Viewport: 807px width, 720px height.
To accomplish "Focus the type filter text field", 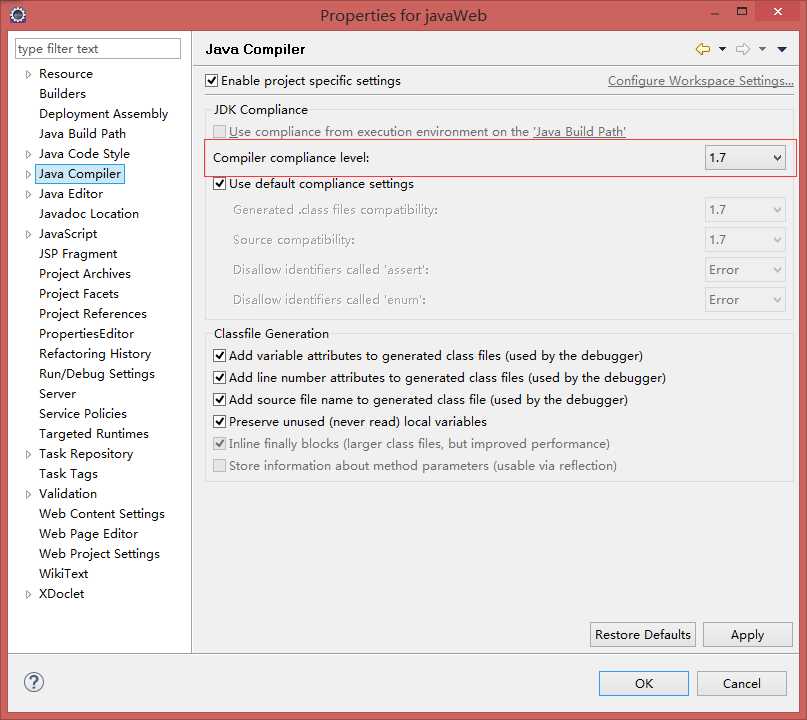I will click(98, 49).
